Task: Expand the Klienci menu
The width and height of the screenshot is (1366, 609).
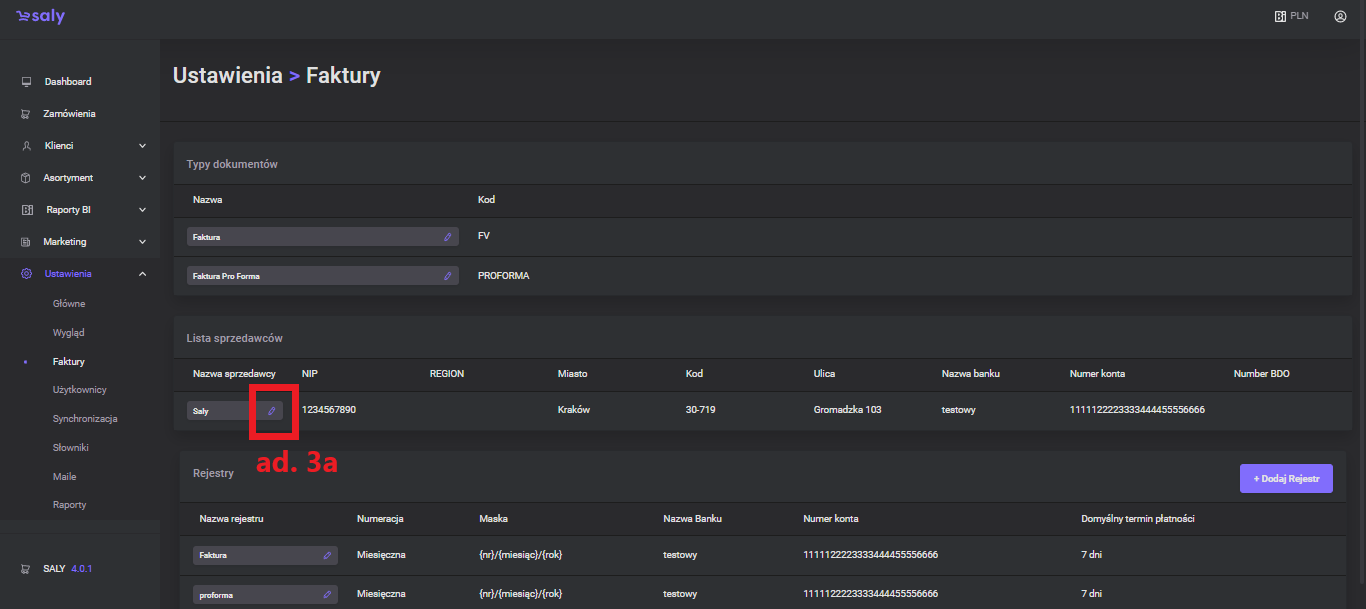Action: 142,146
